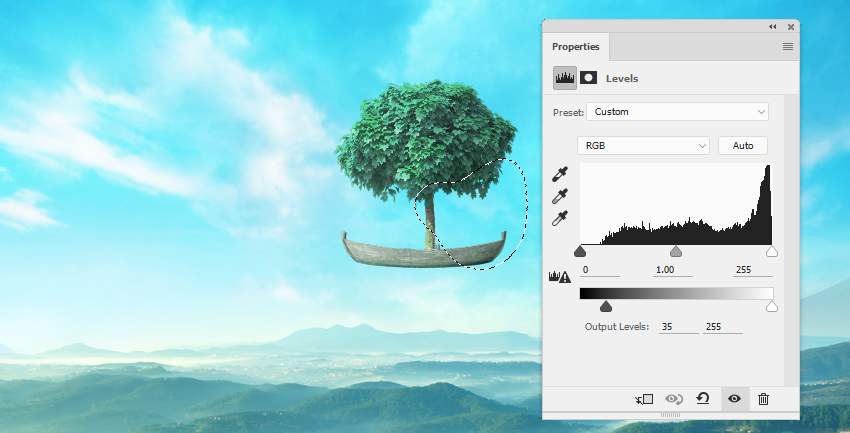Click the output shadow slider handle

[x=606, y=307]
